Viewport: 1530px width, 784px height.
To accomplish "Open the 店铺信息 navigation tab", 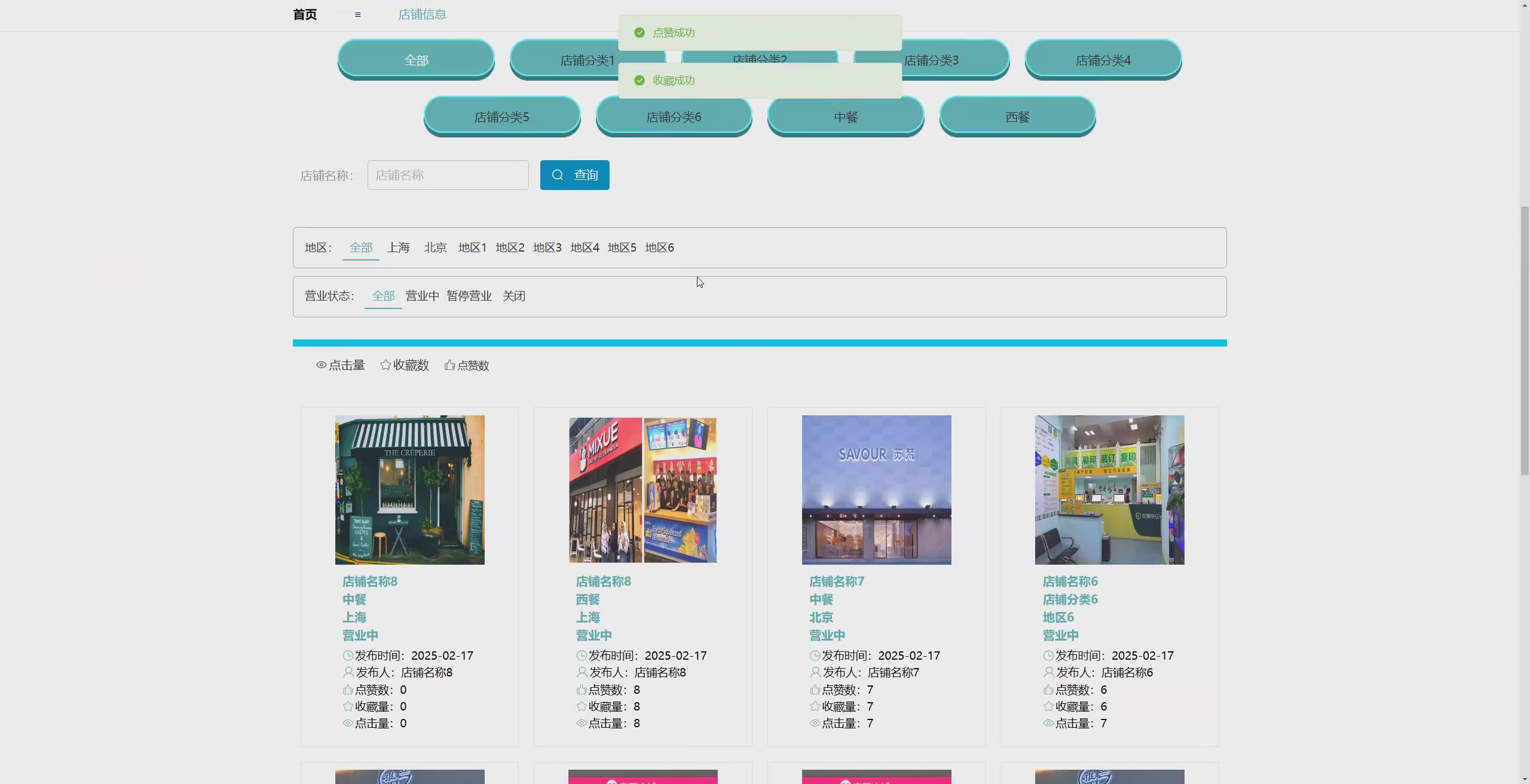I will pos(422,14).
